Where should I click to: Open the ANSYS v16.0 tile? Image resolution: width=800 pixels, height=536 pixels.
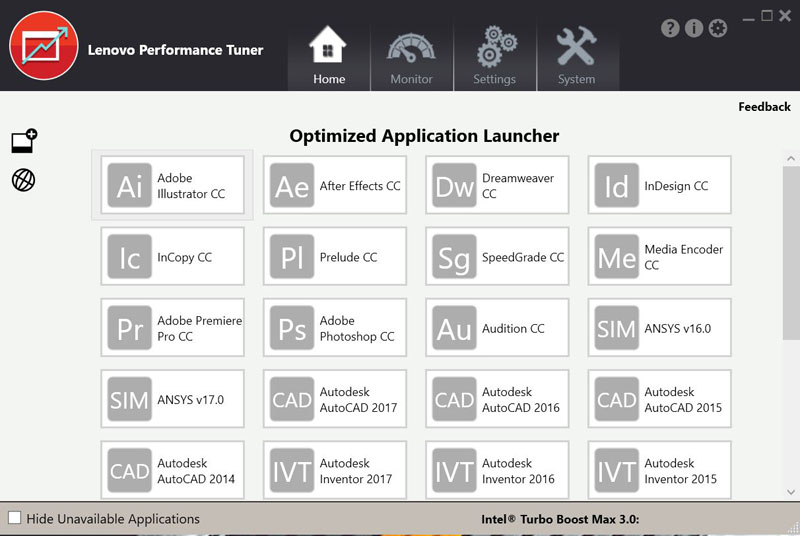coord(659,327)
